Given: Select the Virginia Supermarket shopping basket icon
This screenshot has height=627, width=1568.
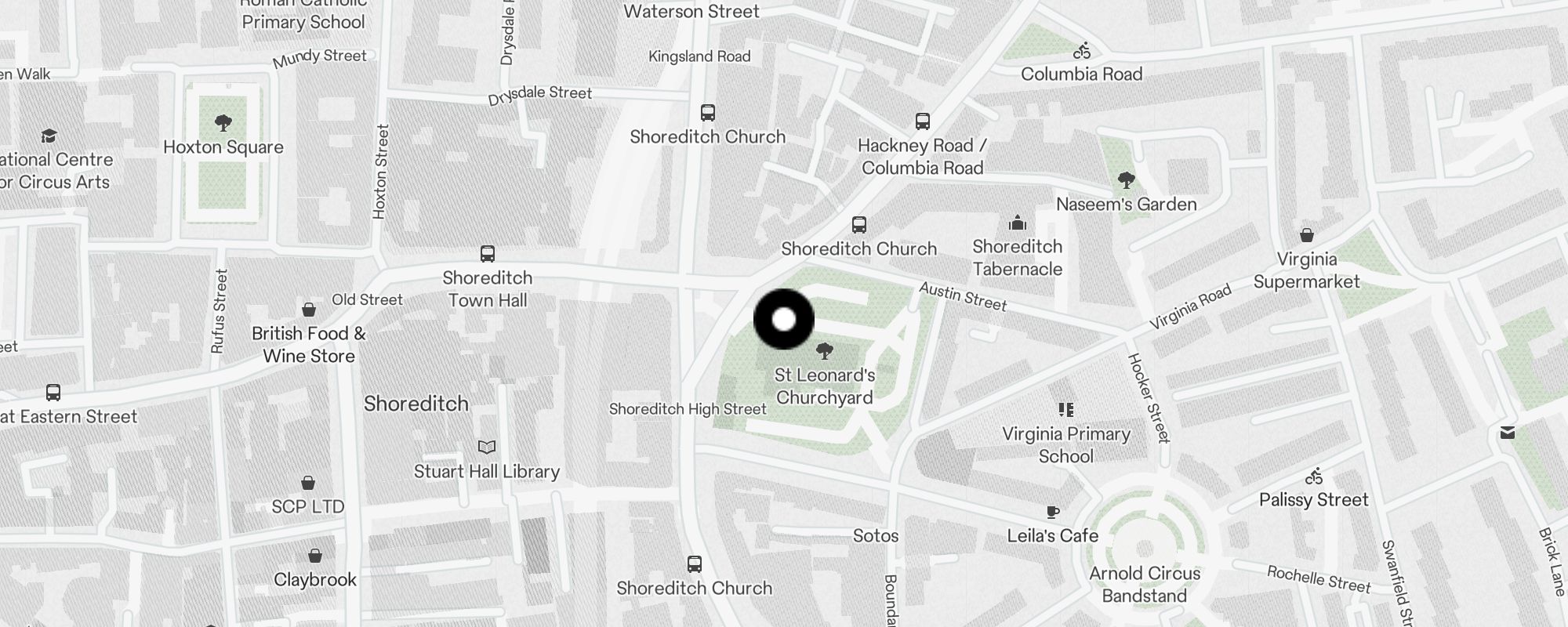Looking at the screenshot, I should tap(1307, 235).
